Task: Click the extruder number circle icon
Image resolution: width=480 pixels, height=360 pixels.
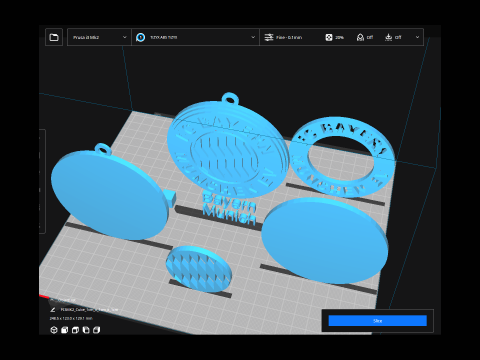Action: pos(141,37)
